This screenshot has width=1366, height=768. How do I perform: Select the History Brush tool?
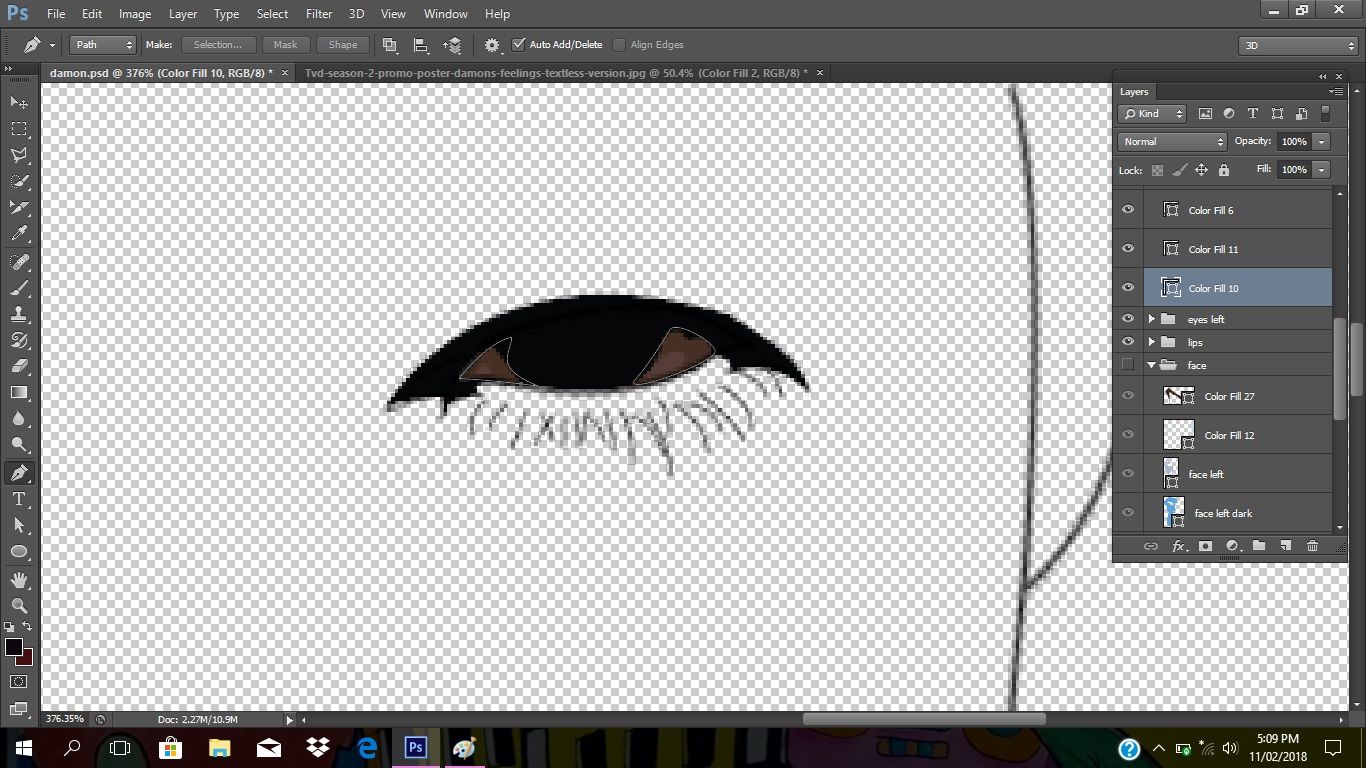pyautogui.click(x=19, y=340)
